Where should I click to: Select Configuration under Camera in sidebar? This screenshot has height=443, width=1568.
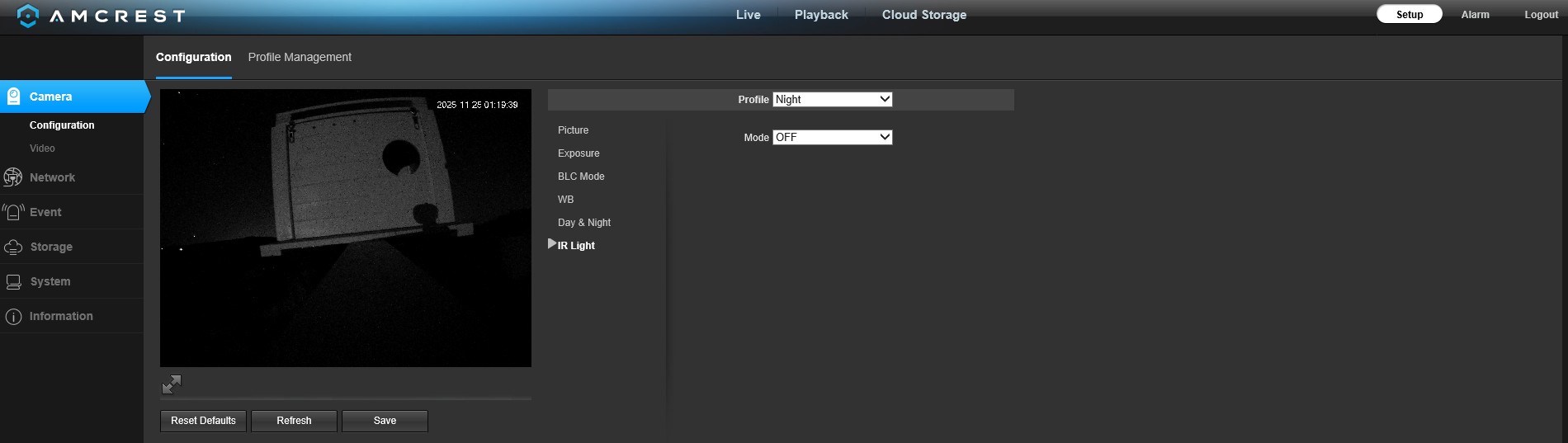tap(62, 125)
